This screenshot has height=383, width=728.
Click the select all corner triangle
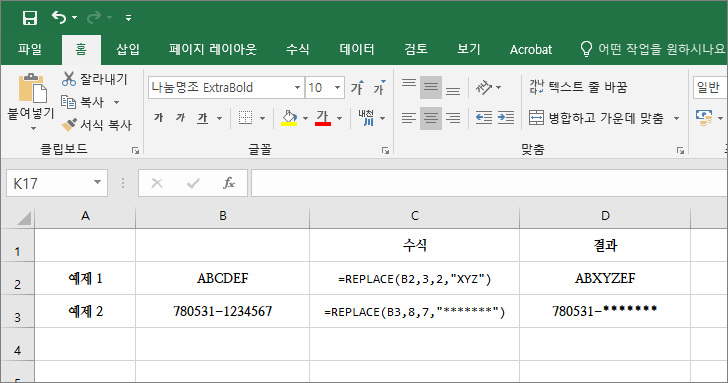point(24,218)
